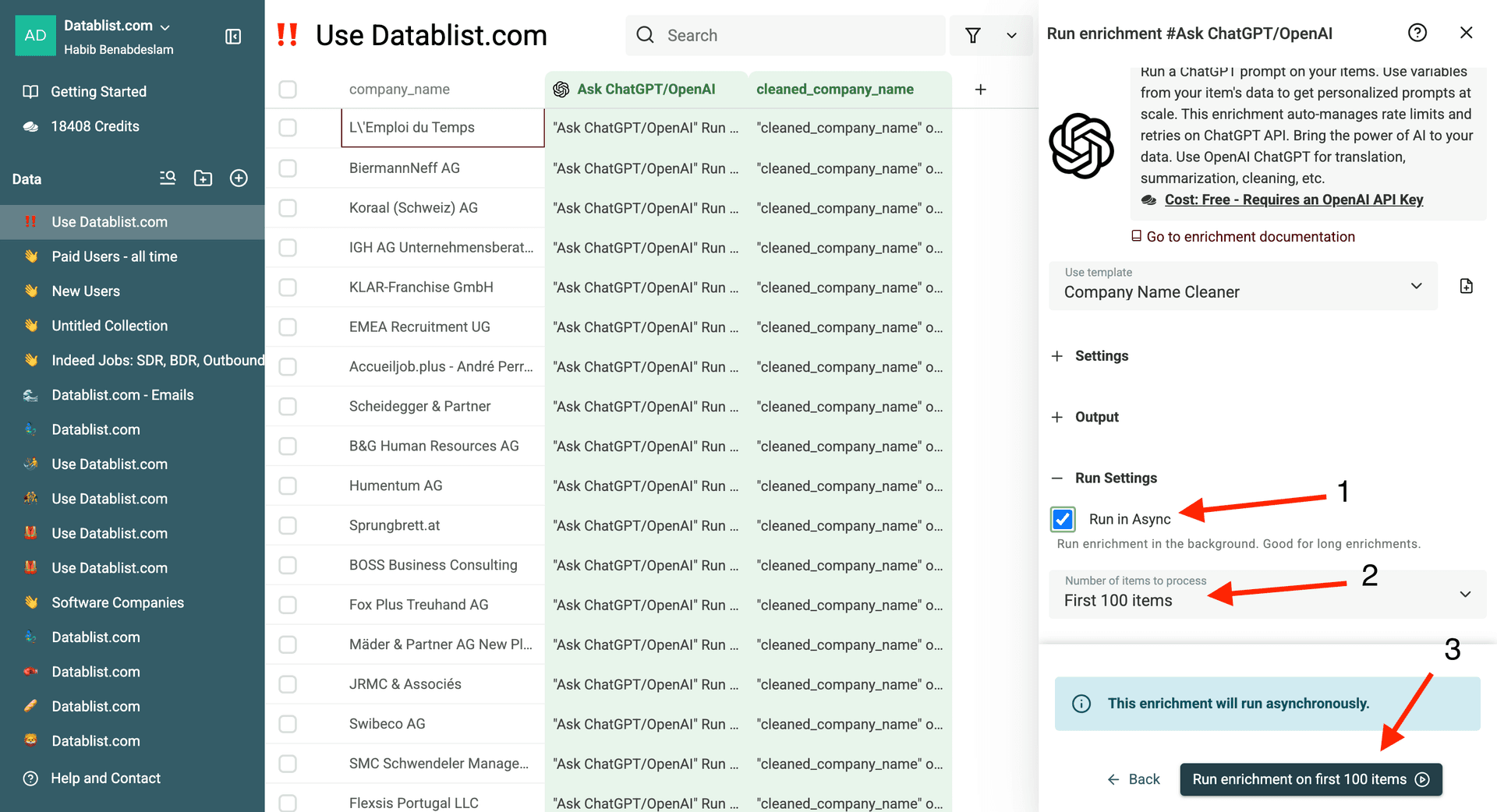Open Paid Users - all time collection

point(115,256)
